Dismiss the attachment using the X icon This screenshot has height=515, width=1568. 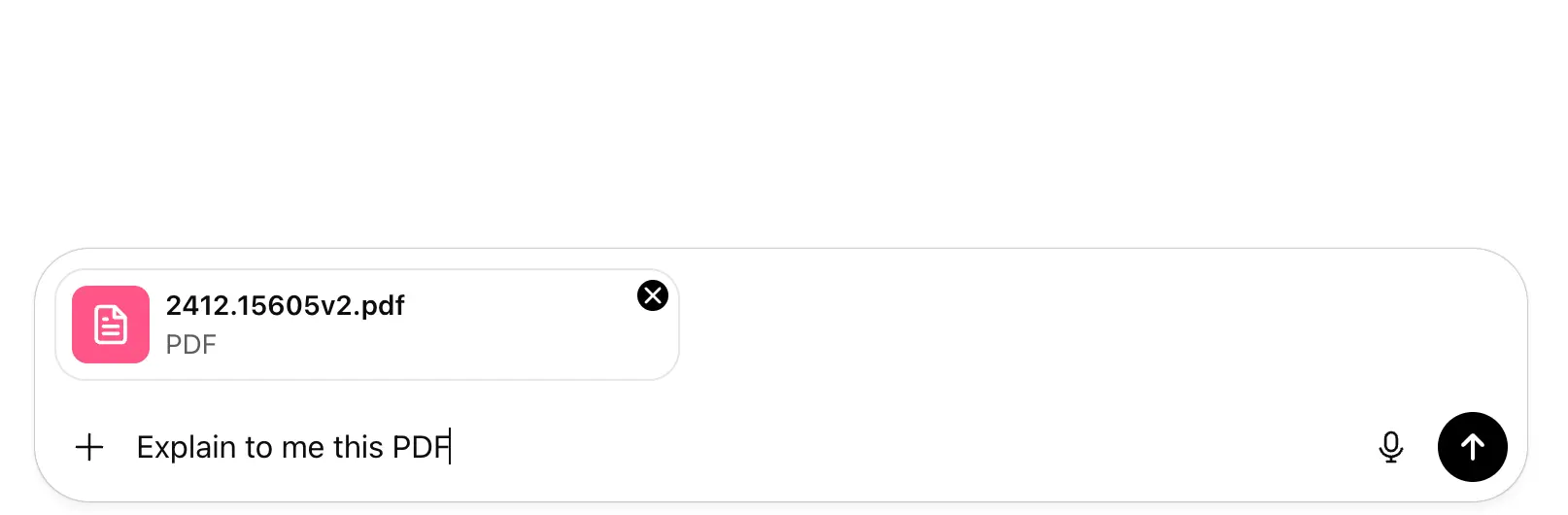point(653,295)
